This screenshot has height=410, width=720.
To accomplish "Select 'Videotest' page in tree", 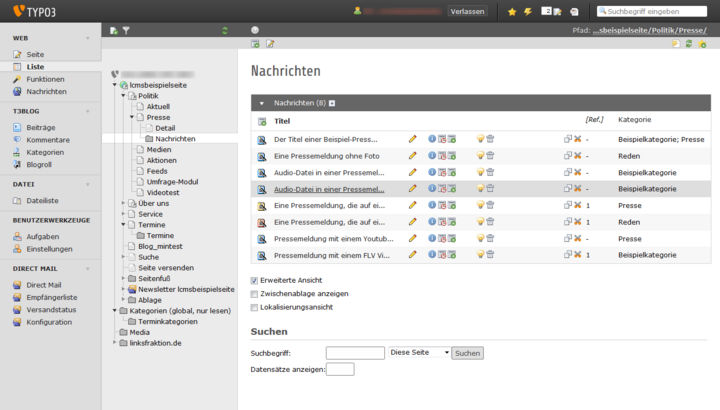I will coord(163,192).
